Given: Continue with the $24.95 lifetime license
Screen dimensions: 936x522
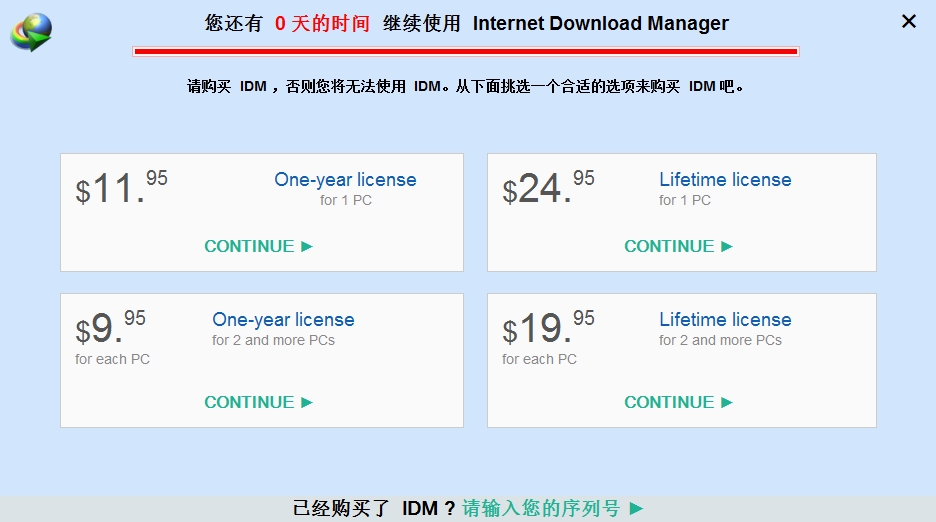Looking at the screenshot, I should 679,246.
